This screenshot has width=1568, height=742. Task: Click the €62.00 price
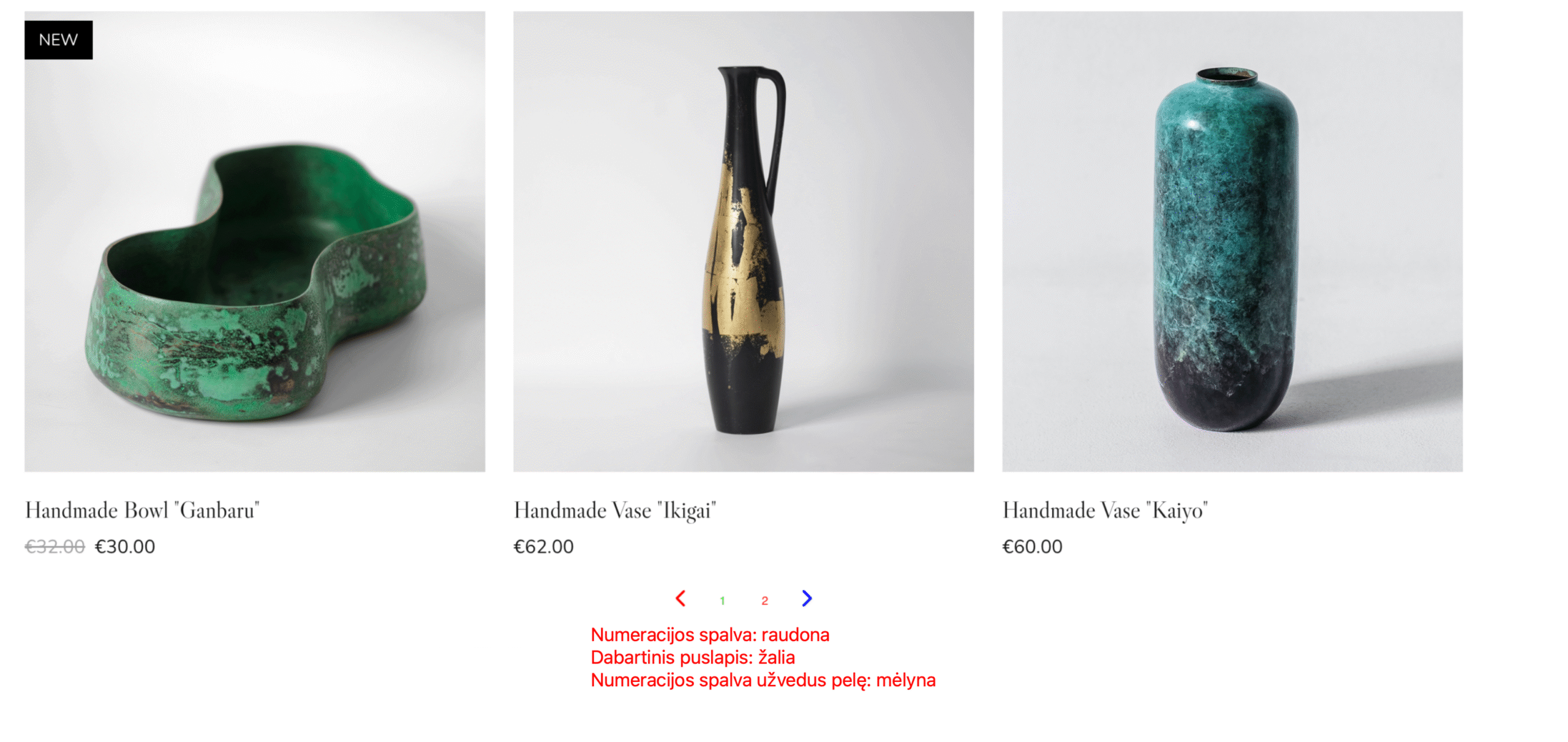tap(543, 546)
